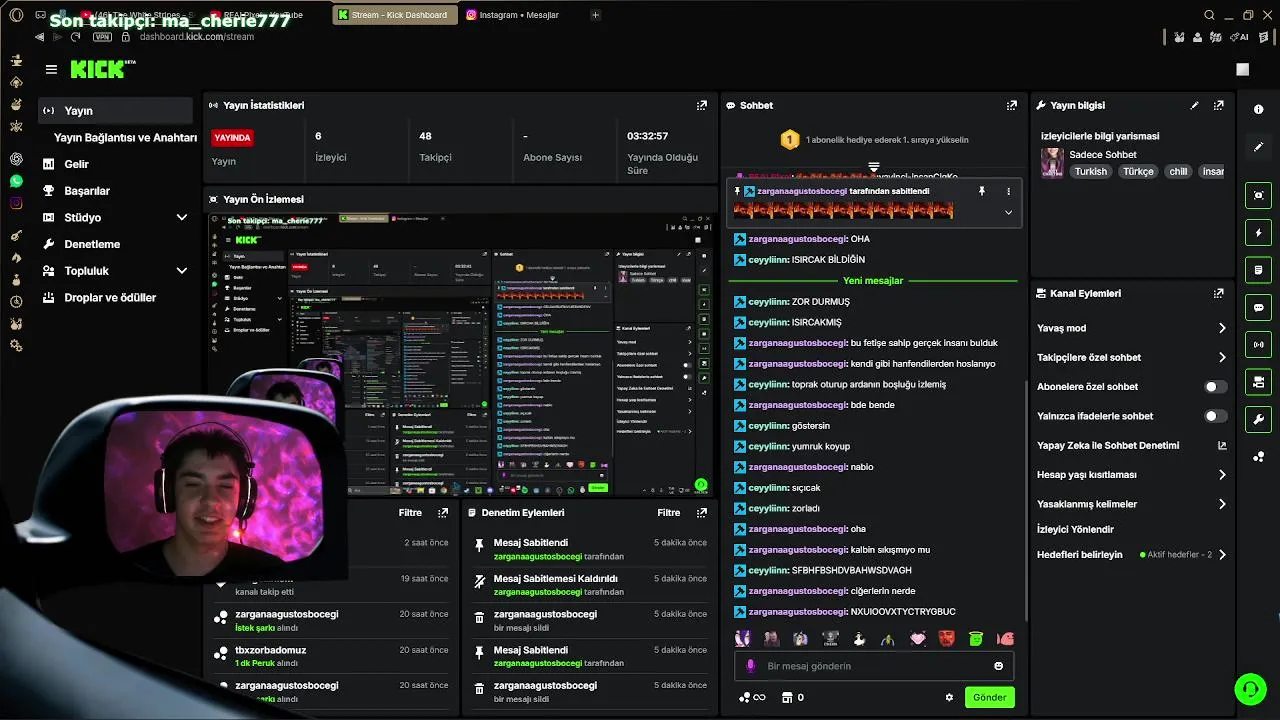Screen dimensions: 1280x720
Task: Switch to Stream - Kick Dashboard tab
Action: (394, 15)
